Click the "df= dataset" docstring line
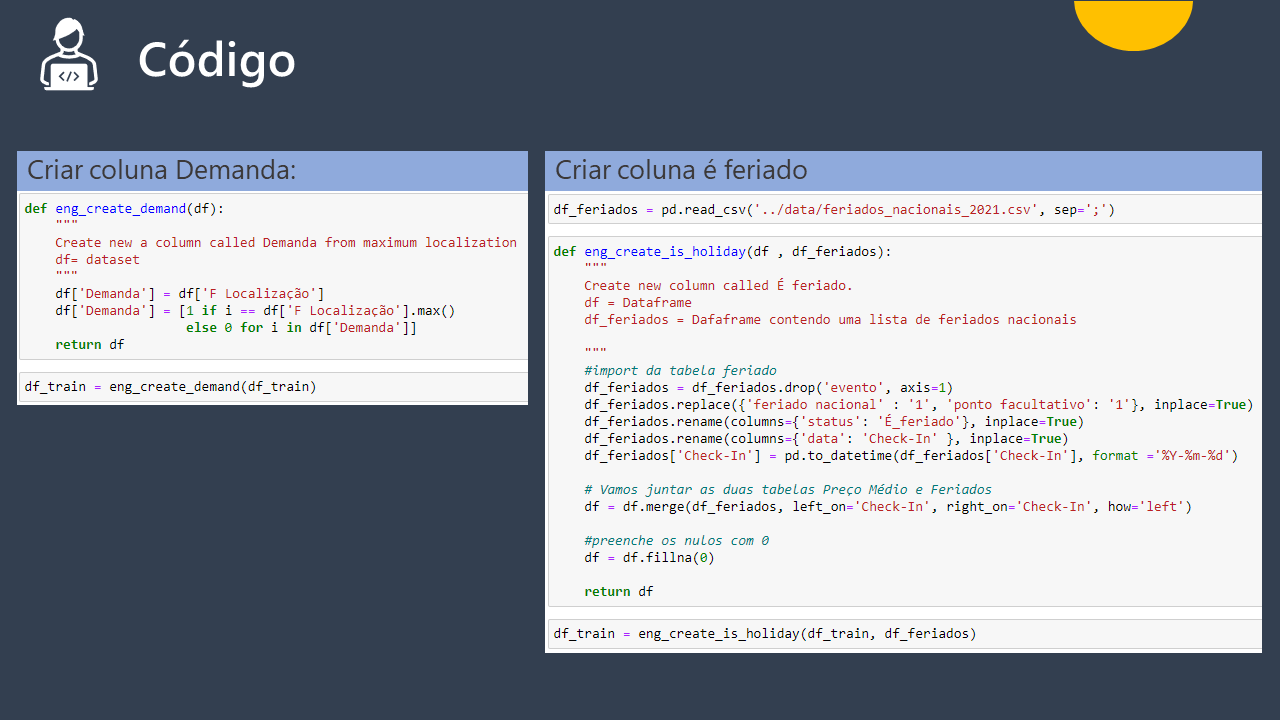1280x720 pixels. pyautogui.click(x=98, y=260)
